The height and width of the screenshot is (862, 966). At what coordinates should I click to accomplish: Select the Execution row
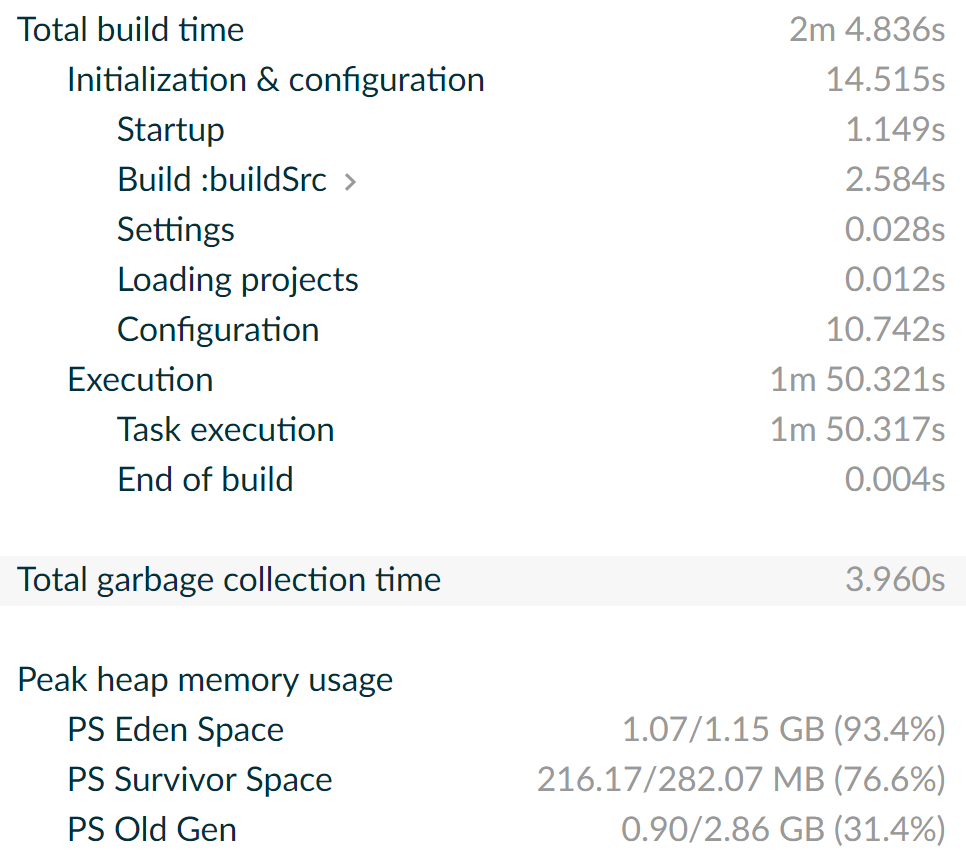[140, 380]
